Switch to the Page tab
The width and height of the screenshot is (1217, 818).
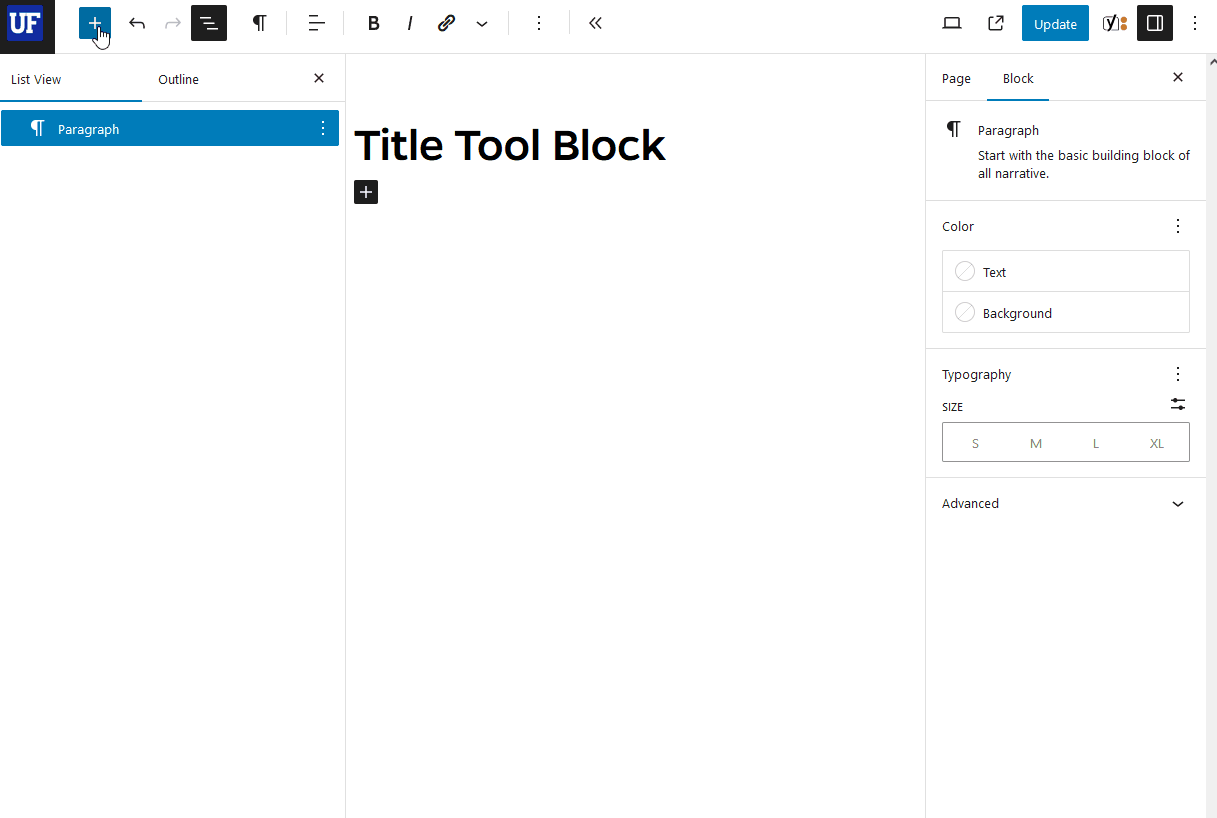pos(956,78)
